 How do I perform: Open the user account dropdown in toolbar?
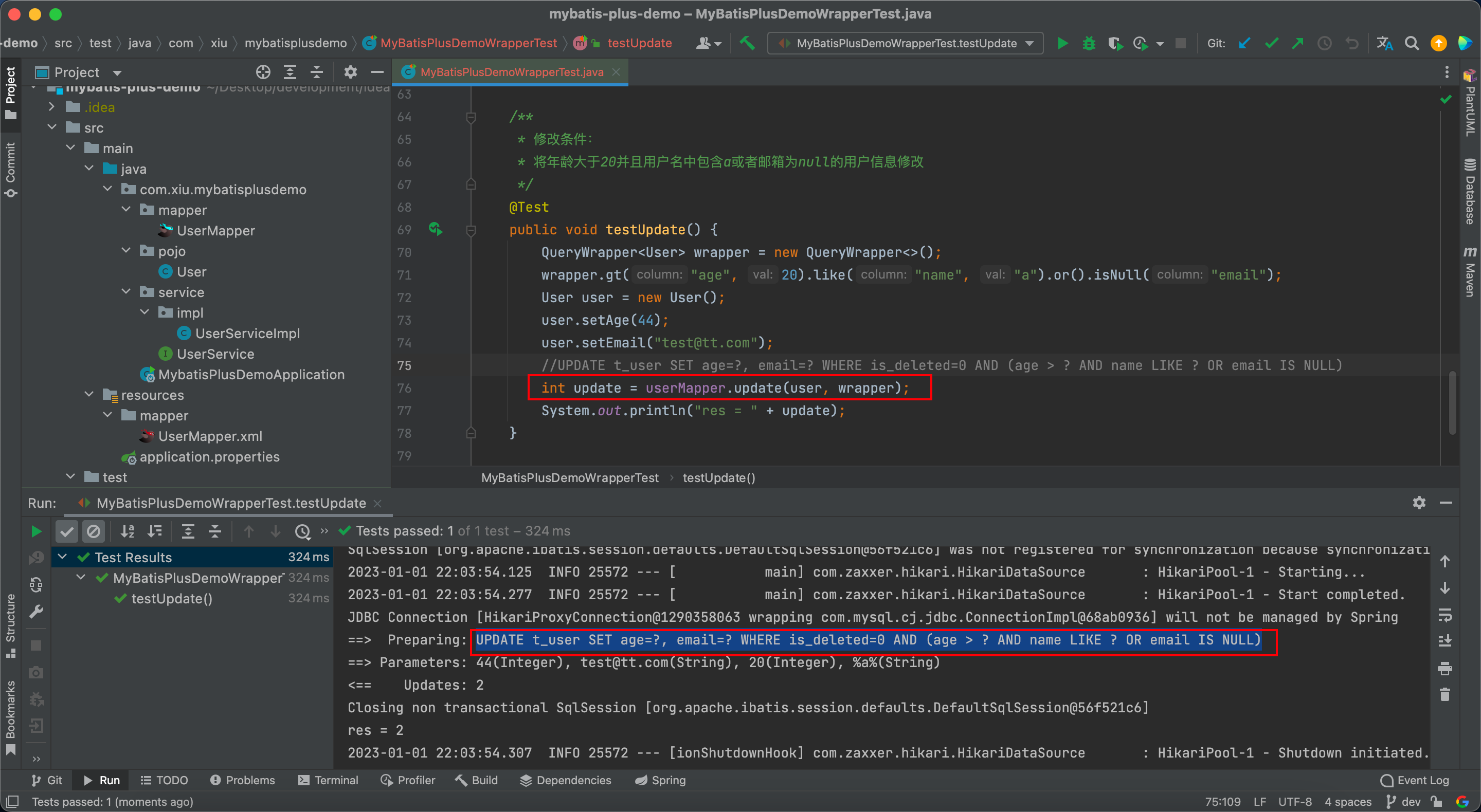click(708, 43)
